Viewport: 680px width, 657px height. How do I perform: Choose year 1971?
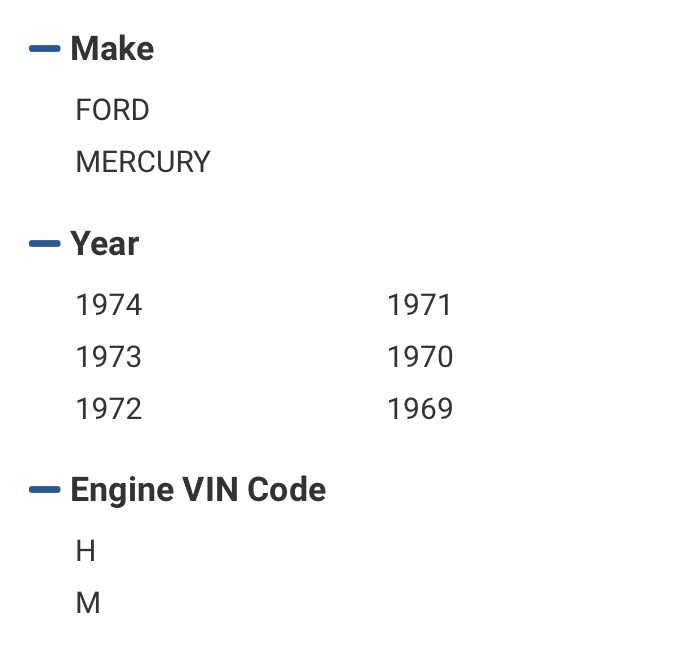pyautogui.click(x=419, y=304)
